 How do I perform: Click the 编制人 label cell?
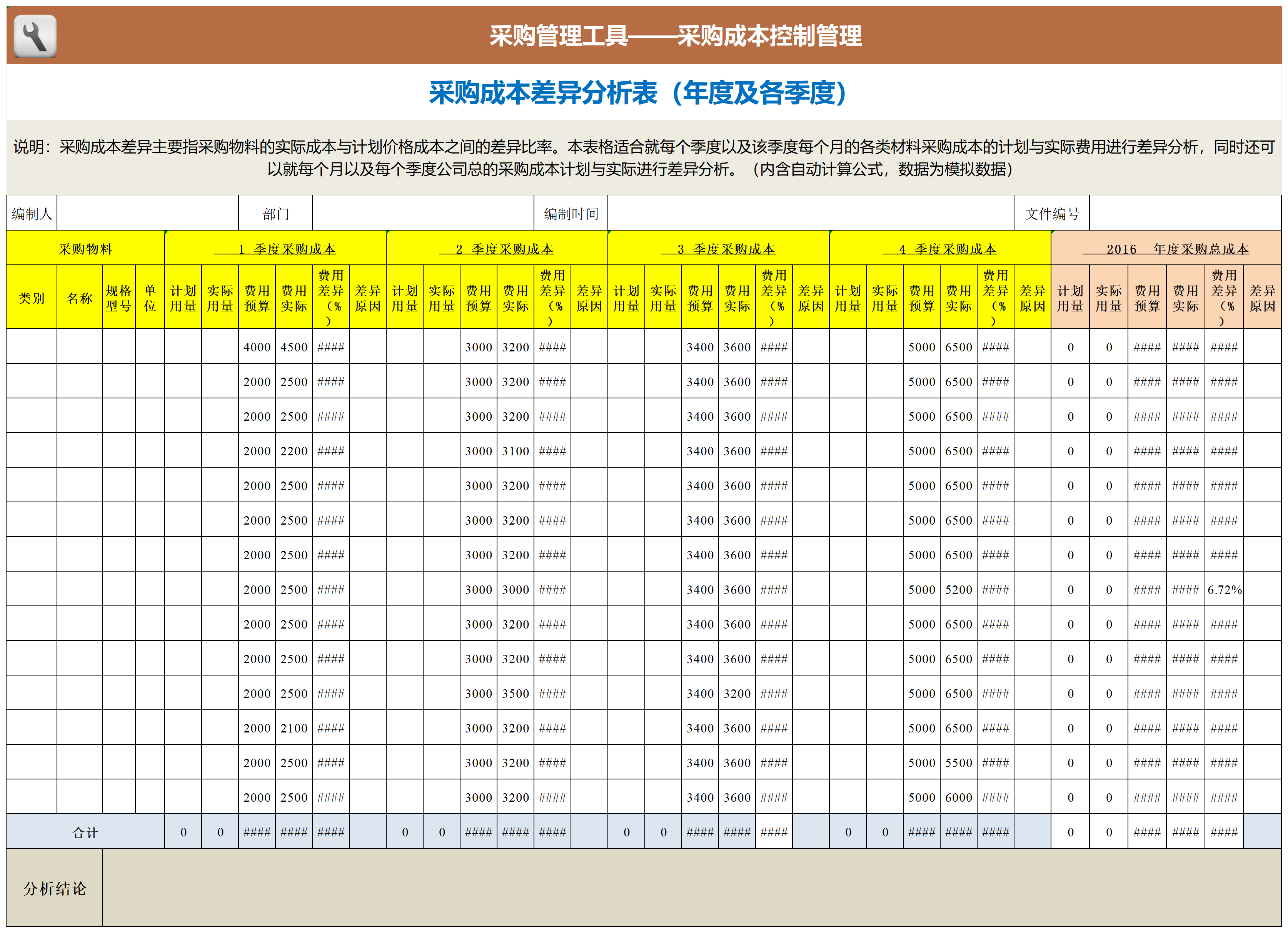click(32, 214)
